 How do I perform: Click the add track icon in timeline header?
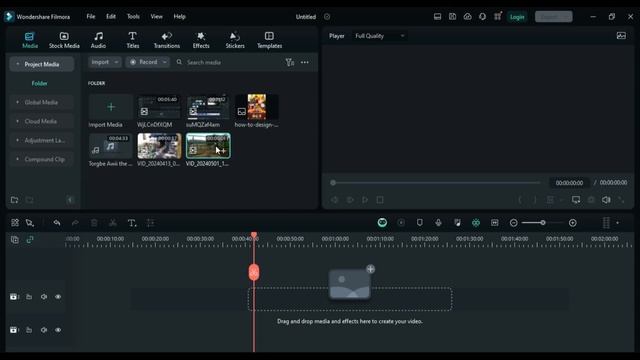(x=15, y=240)
